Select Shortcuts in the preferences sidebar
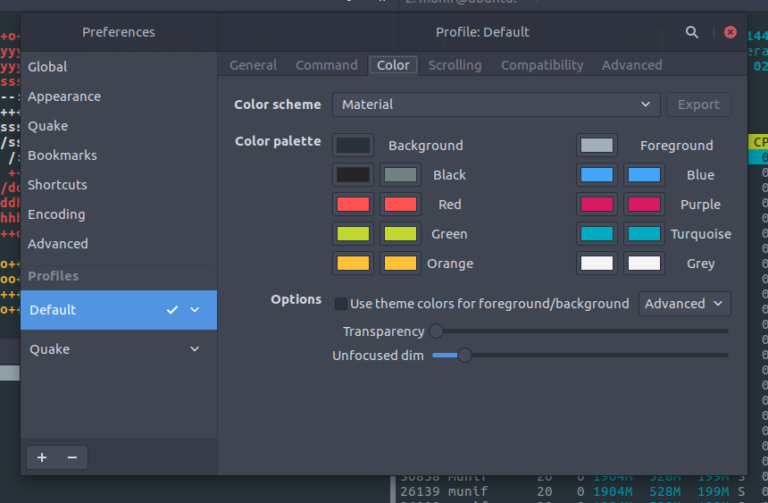The width and height of the screenshot is (768, 503). (57, 185)
